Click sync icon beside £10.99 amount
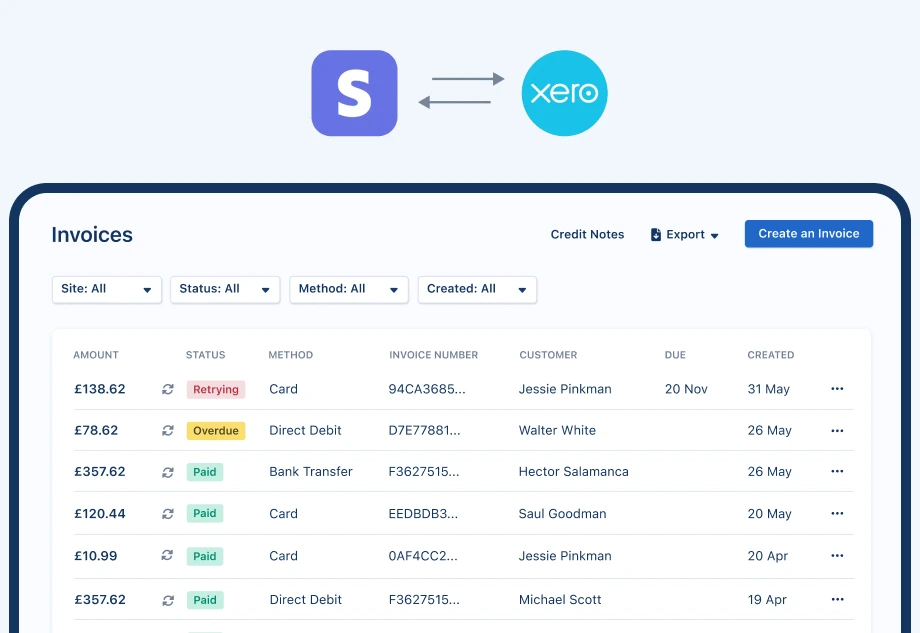The width and height of the screenshot is (920, 633). coord(168,556)
